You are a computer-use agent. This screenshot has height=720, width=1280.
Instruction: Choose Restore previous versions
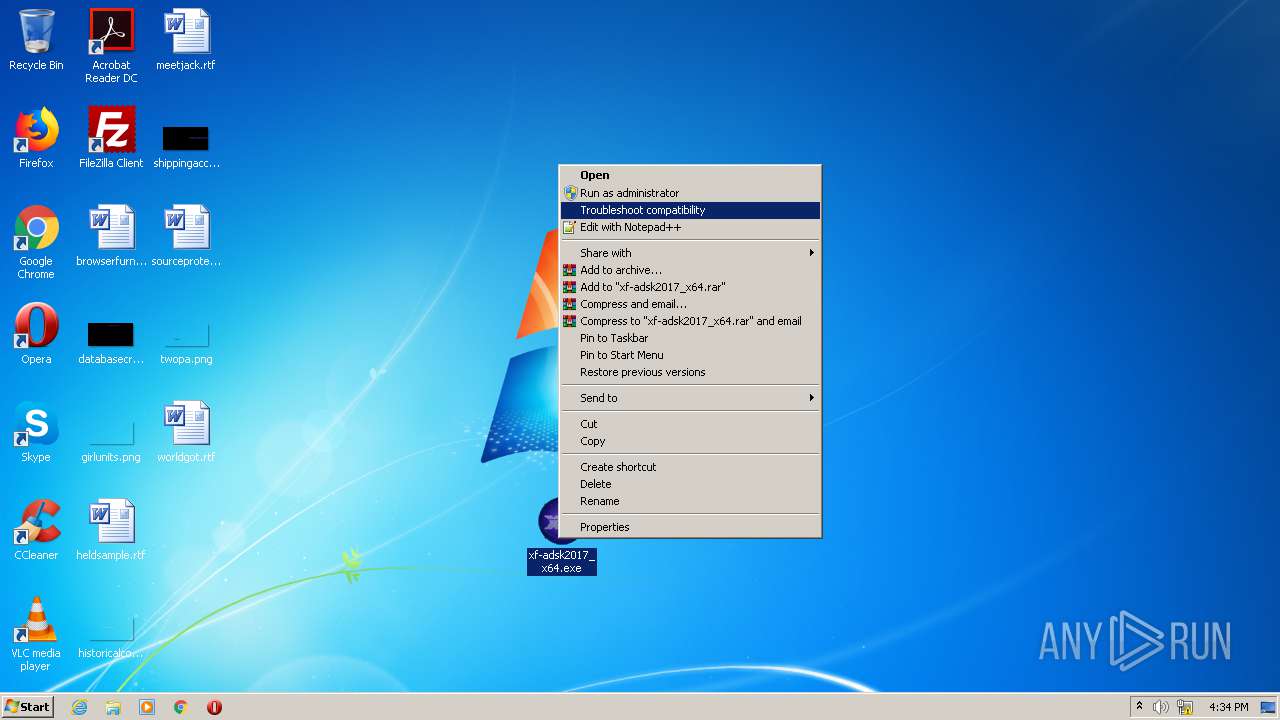pos(691,372)
